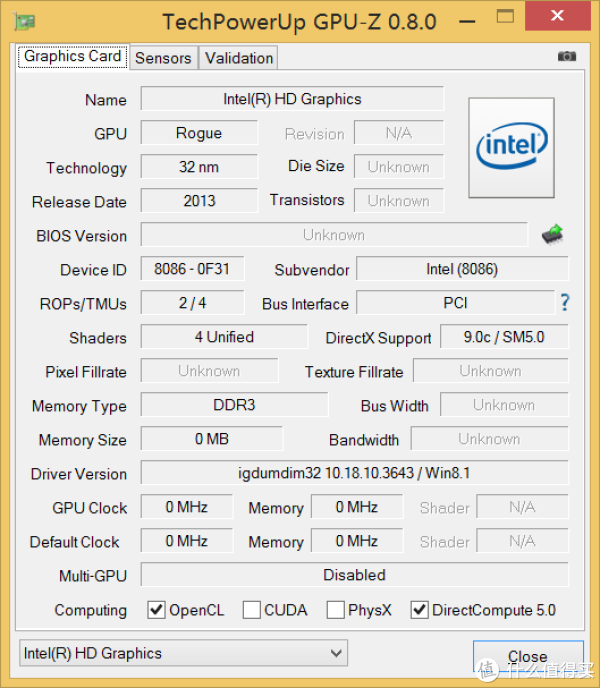This screenshot has height=688, width=600.
Task: Click the TechPowerUp GPU-Z 0.8.0 title text
Action: (299, 22)
